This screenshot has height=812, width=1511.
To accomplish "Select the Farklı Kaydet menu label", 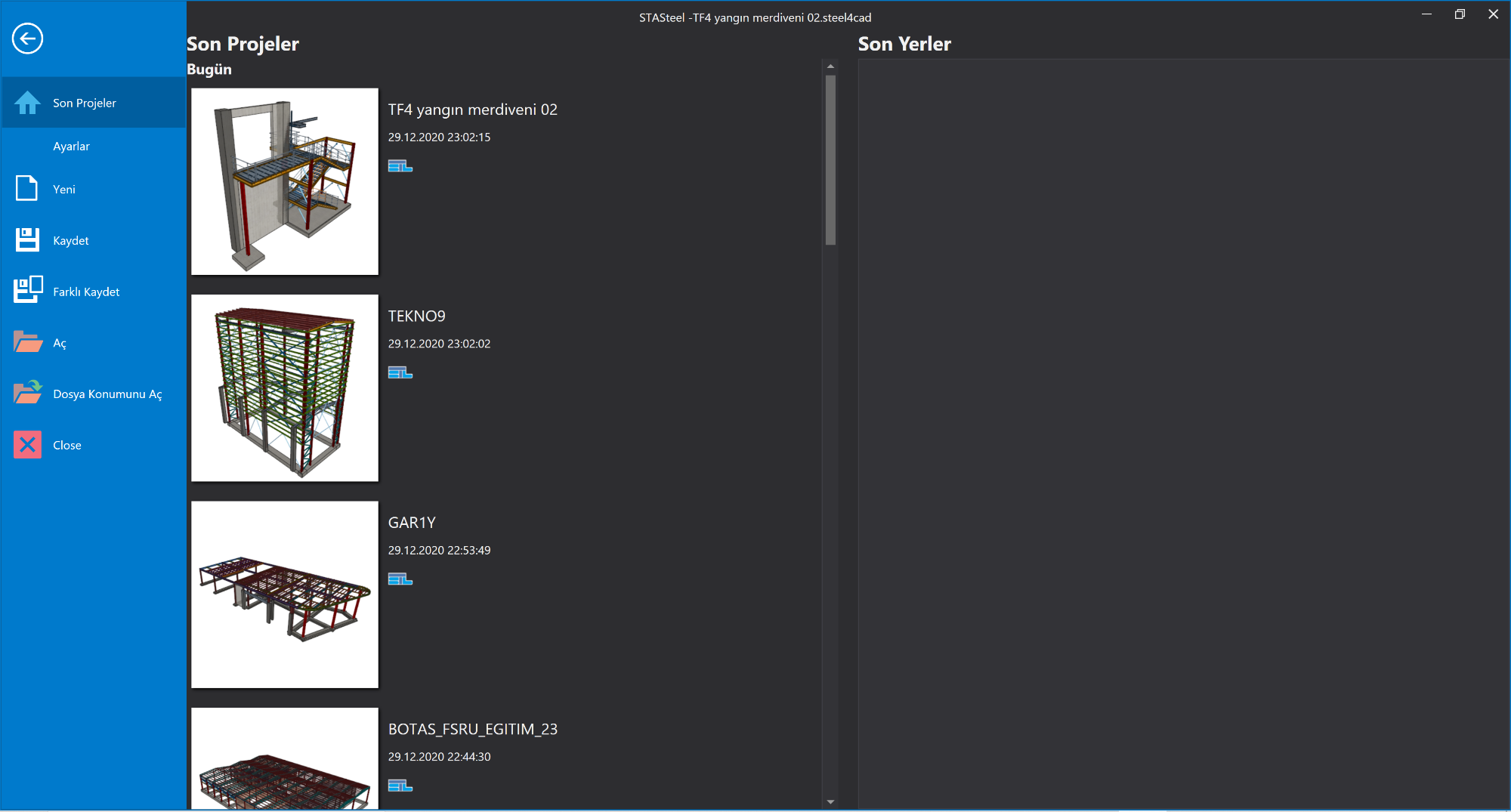I will (x=86, y=292).
